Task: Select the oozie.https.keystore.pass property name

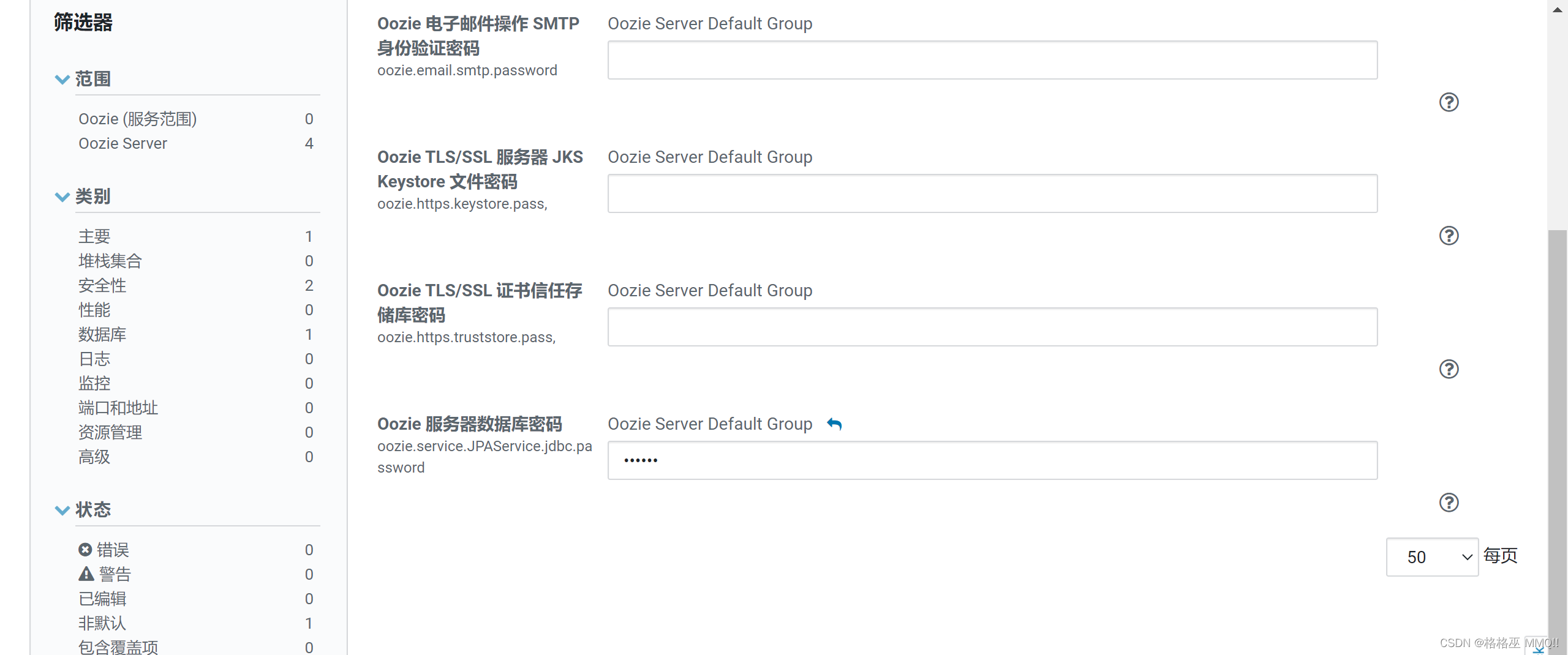Action: click(x=462, y=204)
